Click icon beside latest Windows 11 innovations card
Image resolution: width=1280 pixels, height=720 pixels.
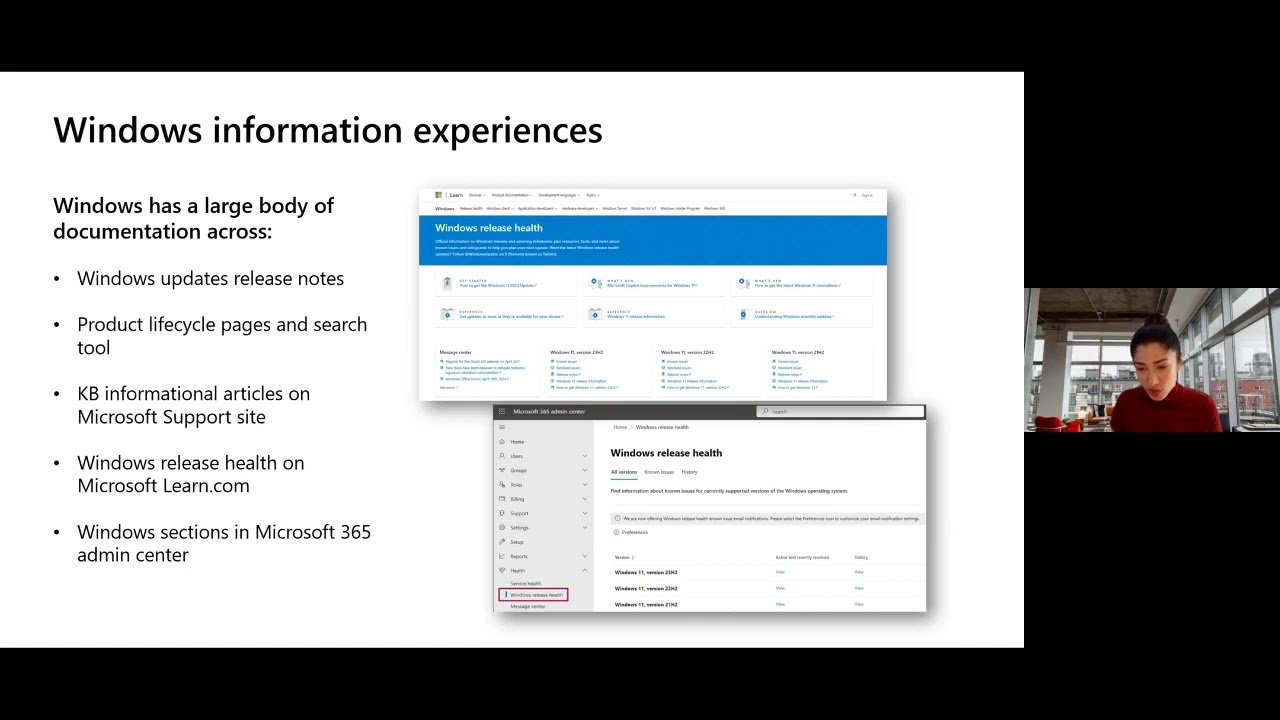pos(743,283)
